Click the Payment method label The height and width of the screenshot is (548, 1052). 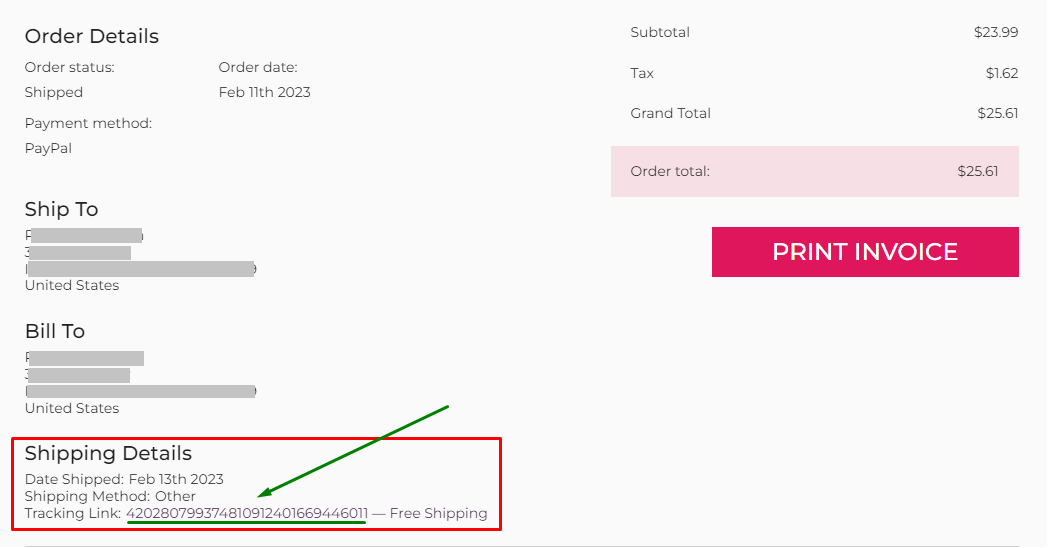(88, 123)
